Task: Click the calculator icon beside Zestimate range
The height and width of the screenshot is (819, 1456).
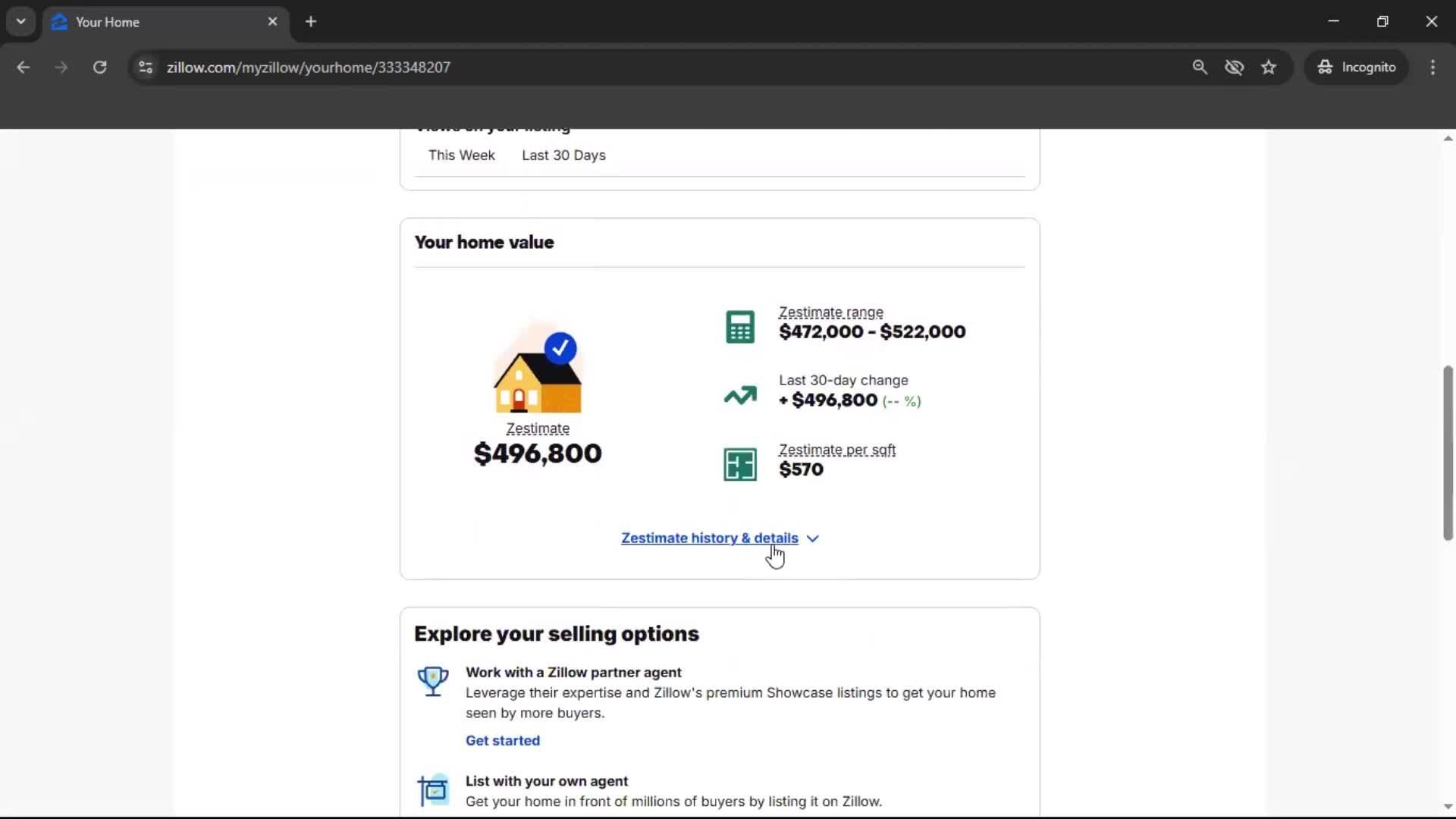Action: tap(739, 326)
